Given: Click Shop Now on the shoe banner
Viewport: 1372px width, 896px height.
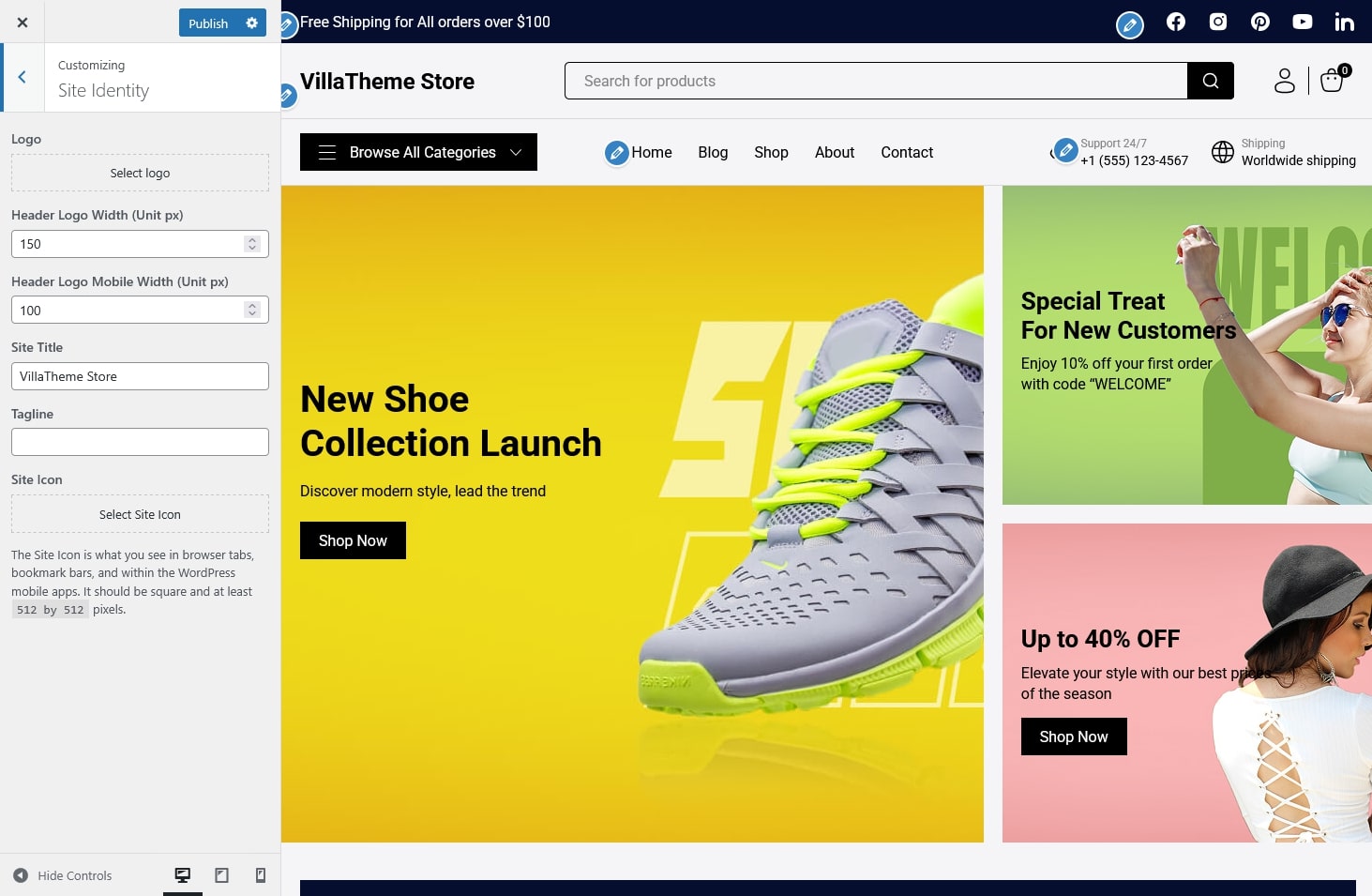Looking at the screenshot, I should point(353,540).
